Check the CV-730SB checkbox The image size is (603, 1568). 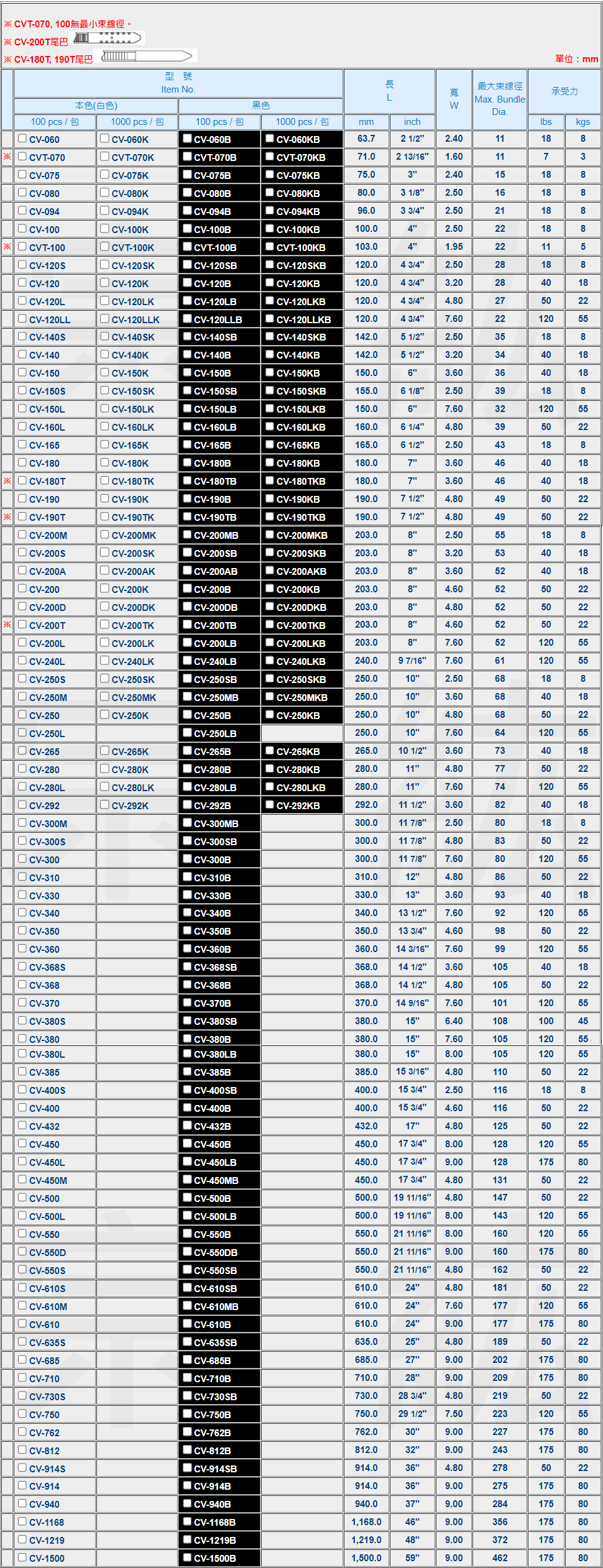click(187, 1396)
